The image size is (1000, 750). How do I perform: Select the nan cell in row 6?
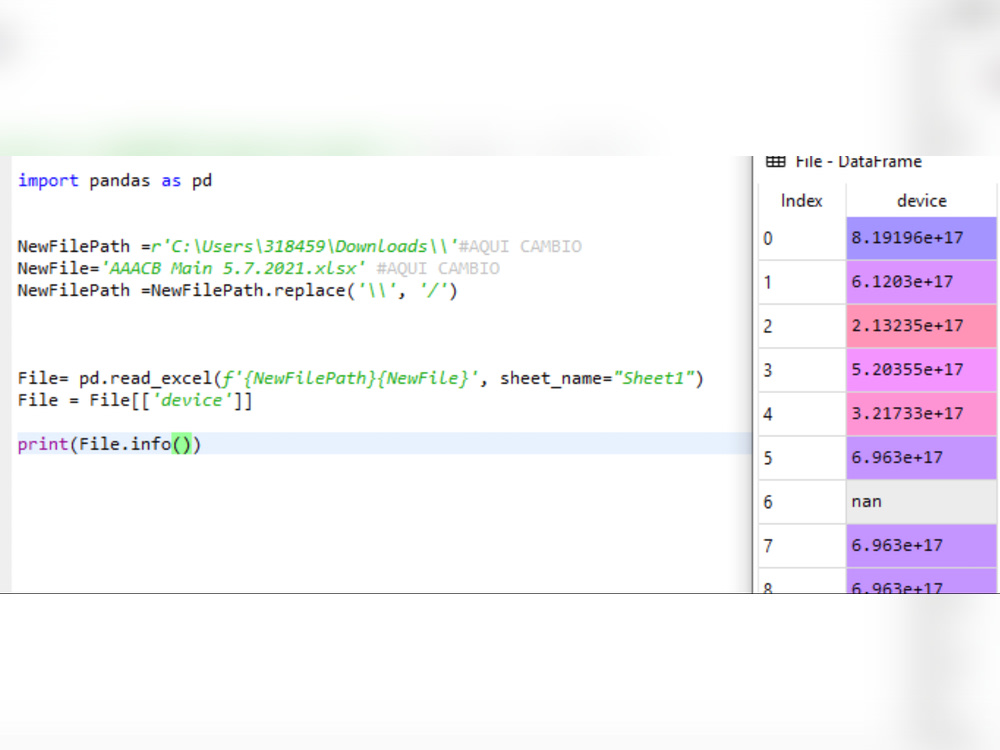point(922,502)
